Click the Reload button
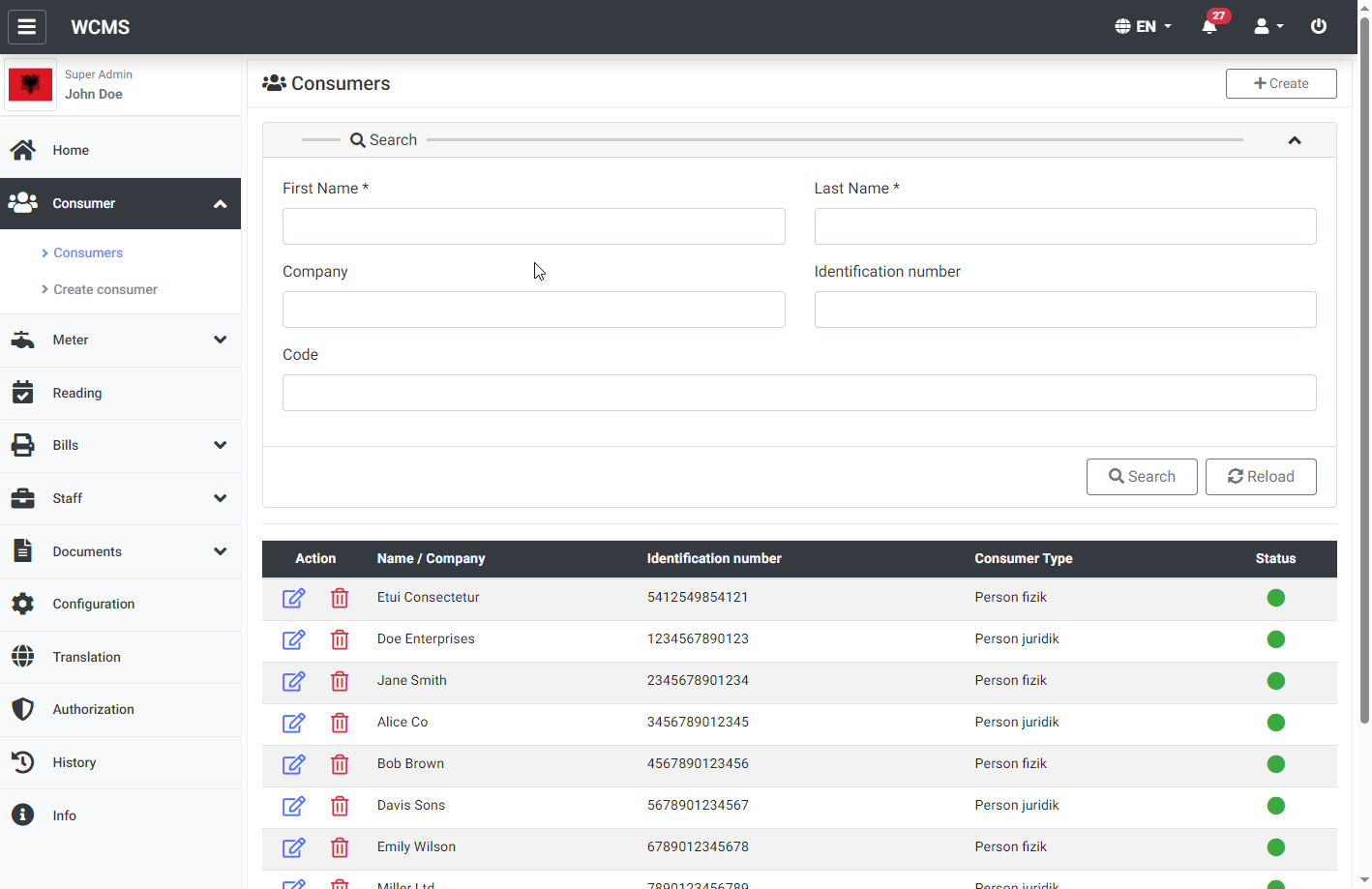Viewport: 1372px width, 889px height. point(1261,477)
